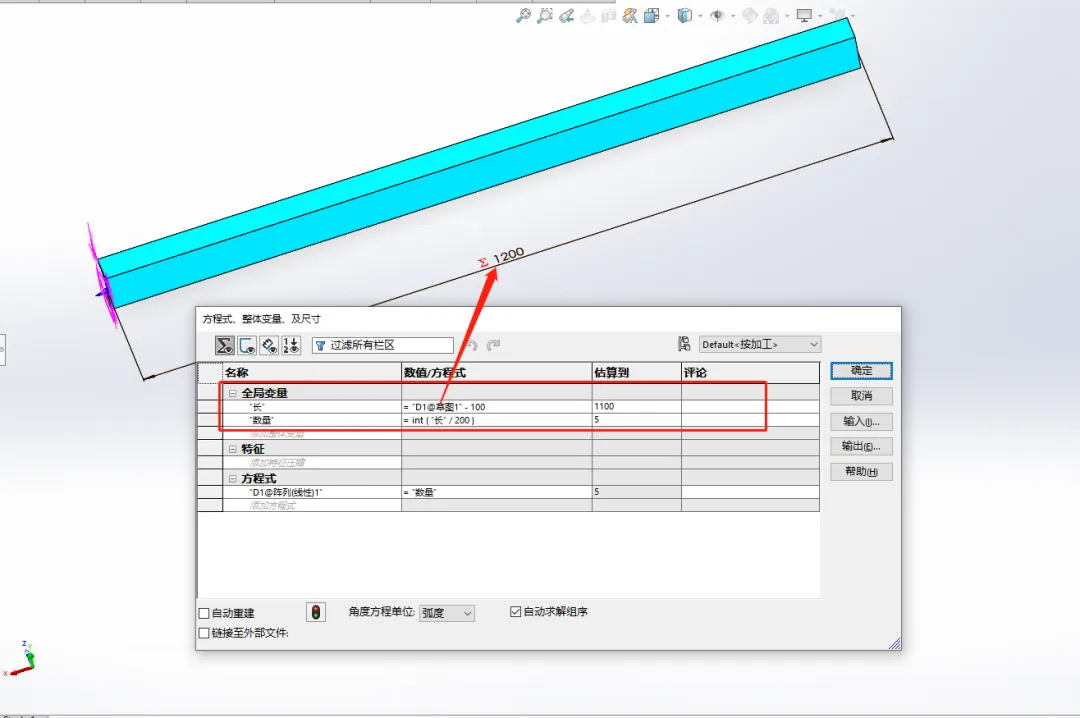Viewport: 1080px width, 718px height.
Task: Click the 帮助 button
Action: coord(860,471)
